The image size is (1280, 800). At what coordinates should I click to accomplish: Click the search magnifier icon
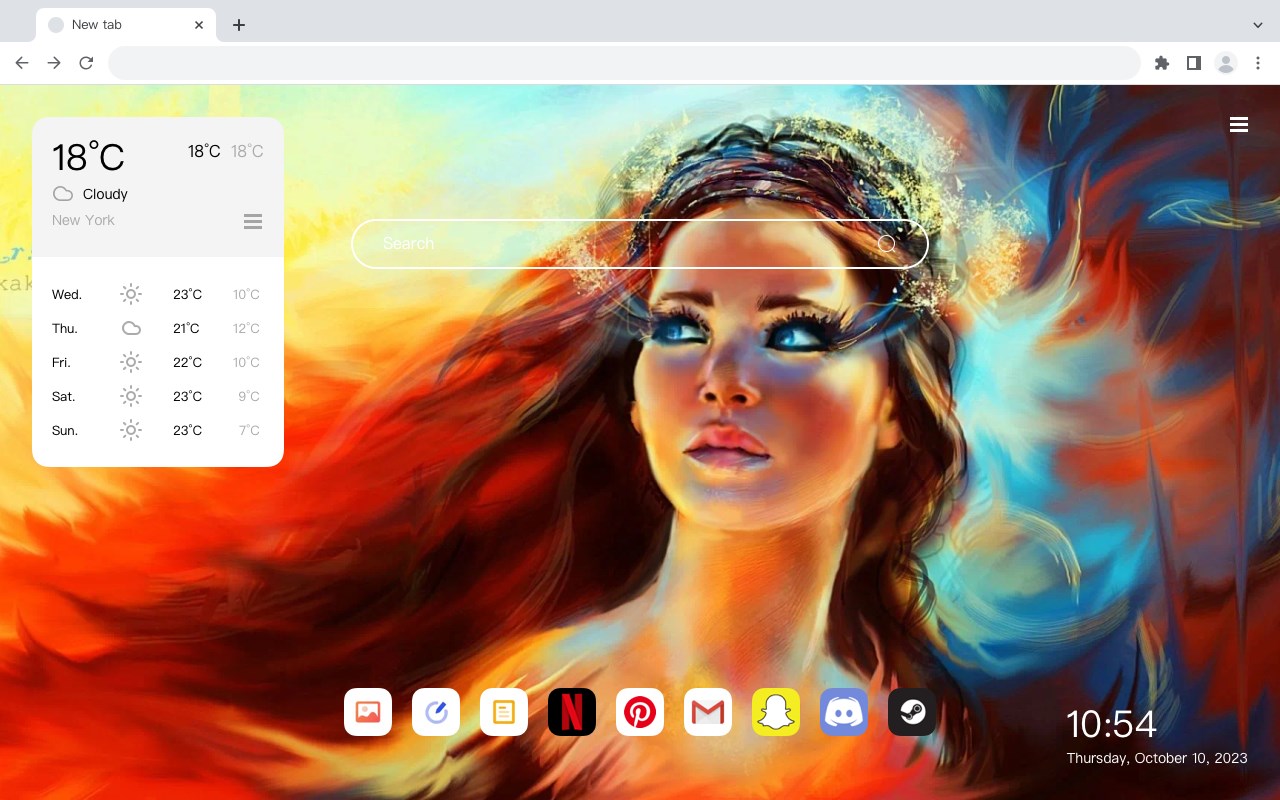coord(887,244)
